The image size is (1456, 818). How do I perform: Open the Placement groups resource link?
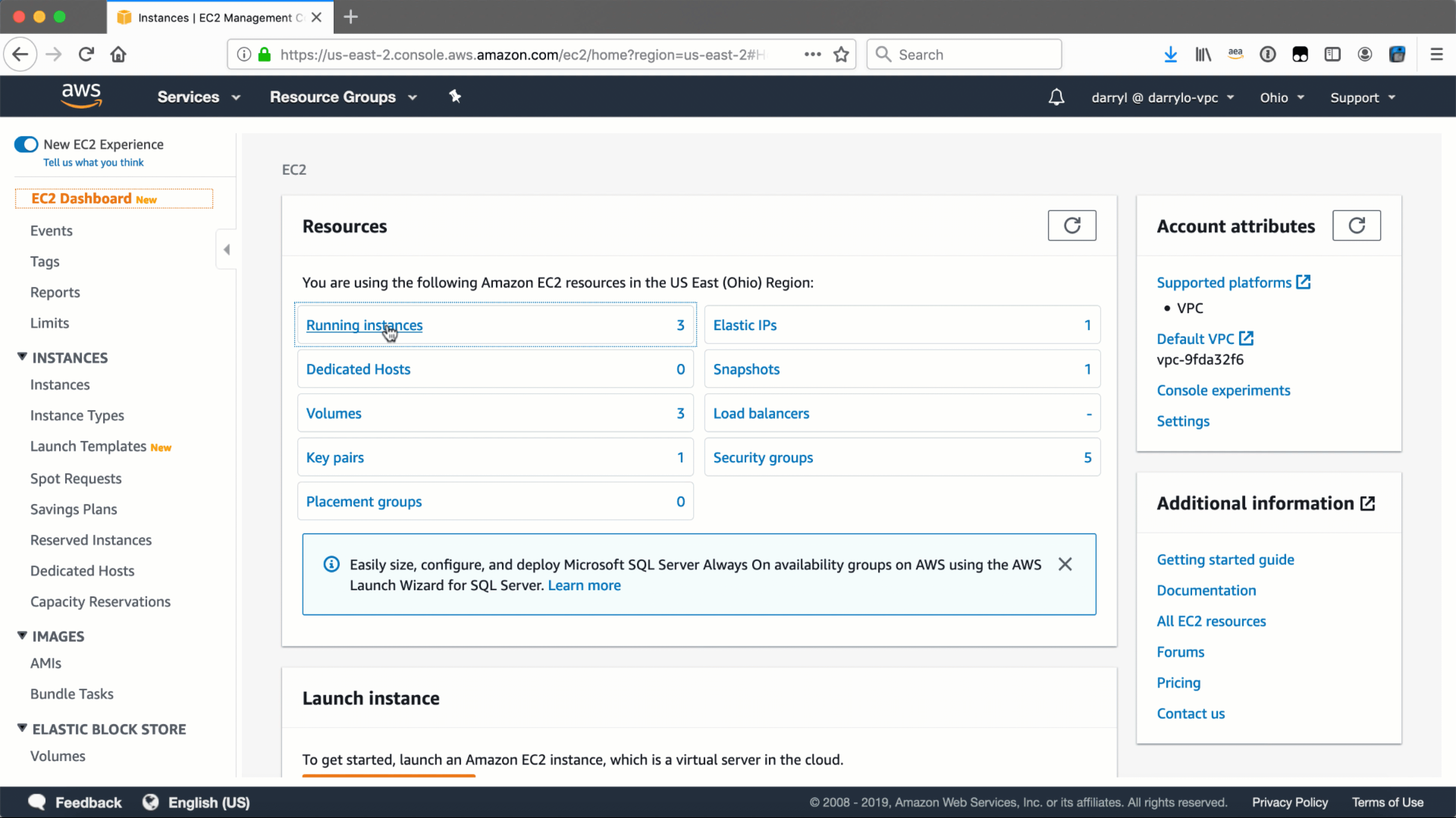click(x=364, y=501)
